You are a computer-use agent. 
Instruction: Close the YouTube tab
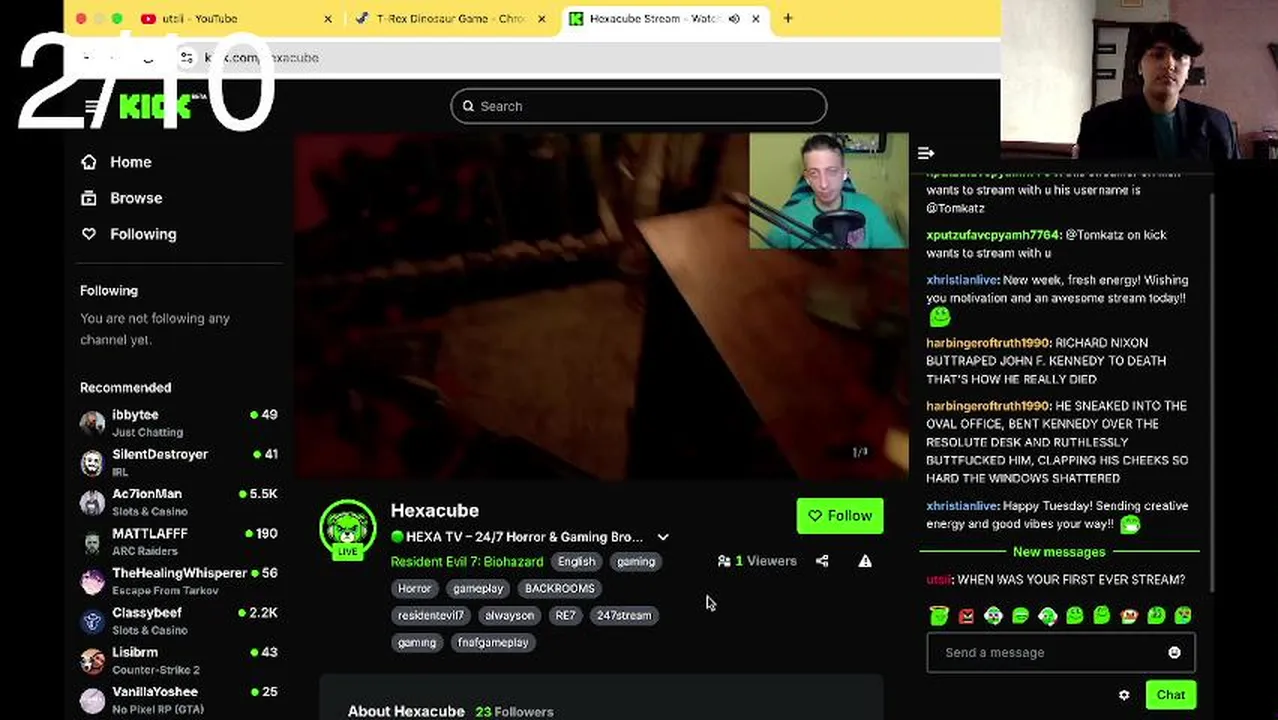328,18
